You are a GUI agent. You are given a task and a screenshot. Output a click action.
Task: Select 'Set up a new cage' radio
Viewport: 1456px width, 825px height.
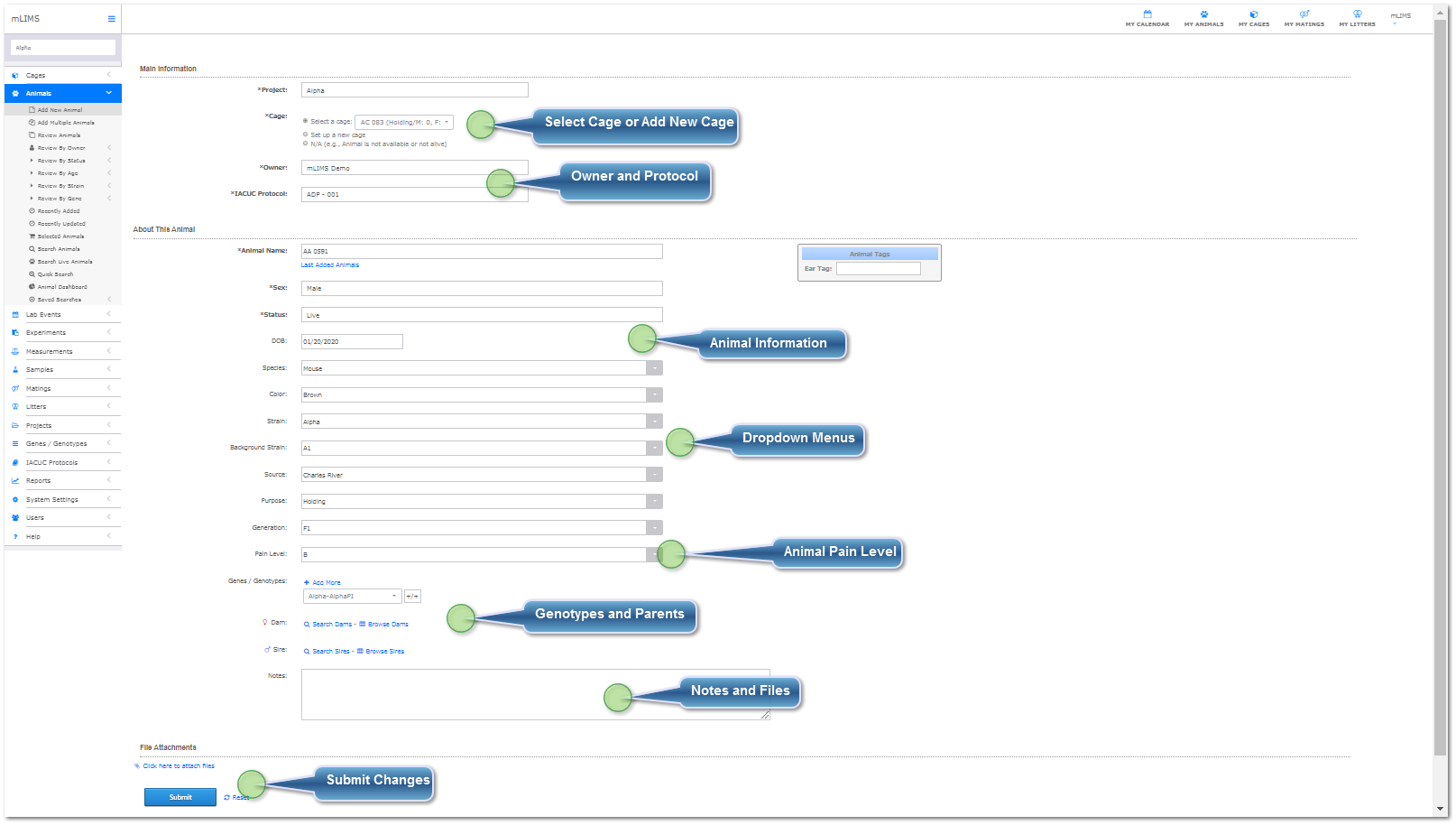(x=306, y=134)
